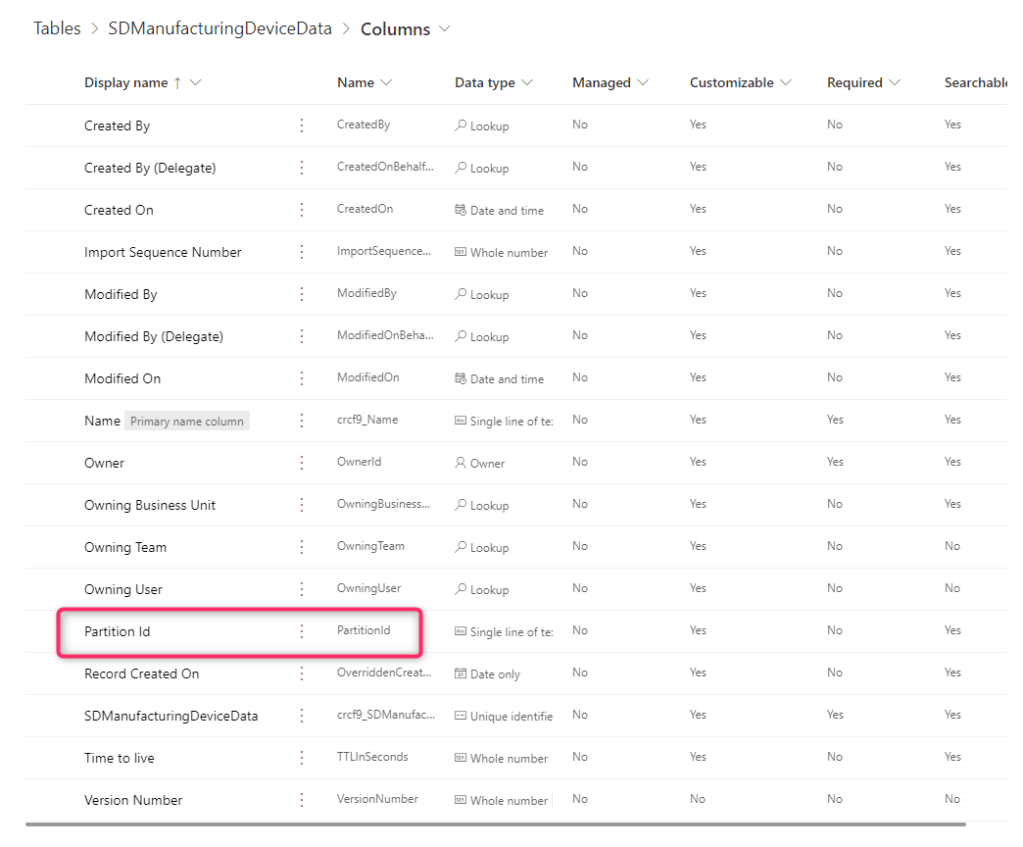Click more options for Import Sequence Number

coord(302,252)
